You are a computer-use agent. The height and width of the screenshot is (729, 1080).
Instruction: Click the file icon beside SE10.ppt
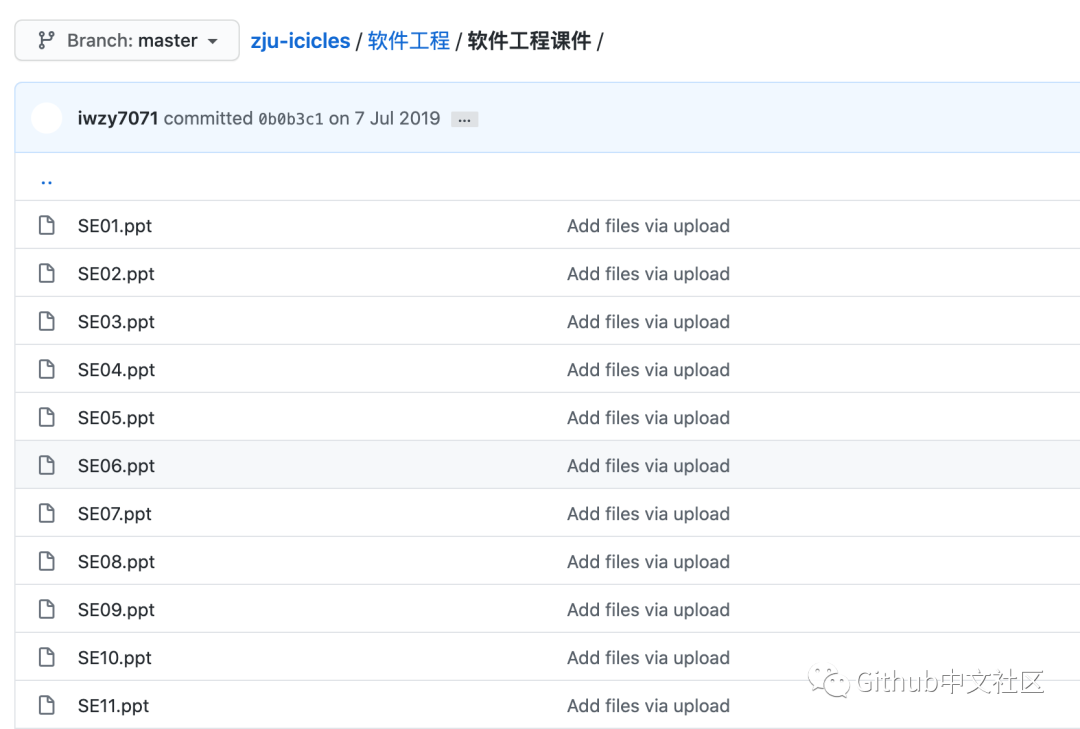pyautogui.click(x=46, y=658)
